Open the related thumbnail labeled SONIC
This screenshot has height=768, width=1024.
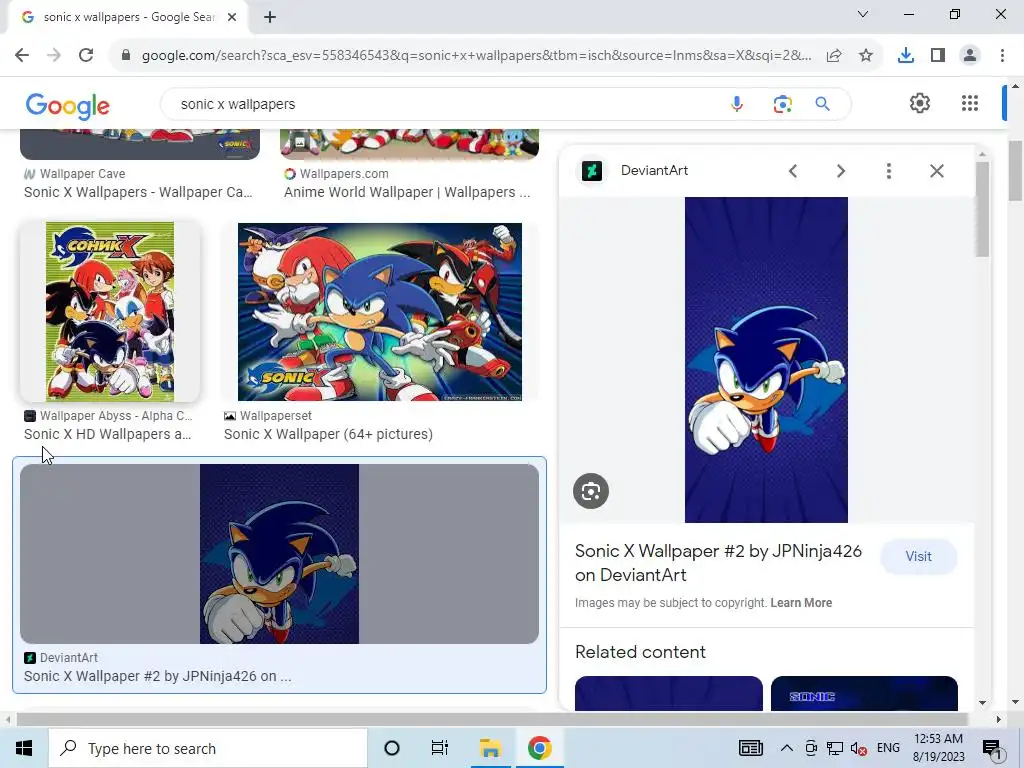click(864, 693)
